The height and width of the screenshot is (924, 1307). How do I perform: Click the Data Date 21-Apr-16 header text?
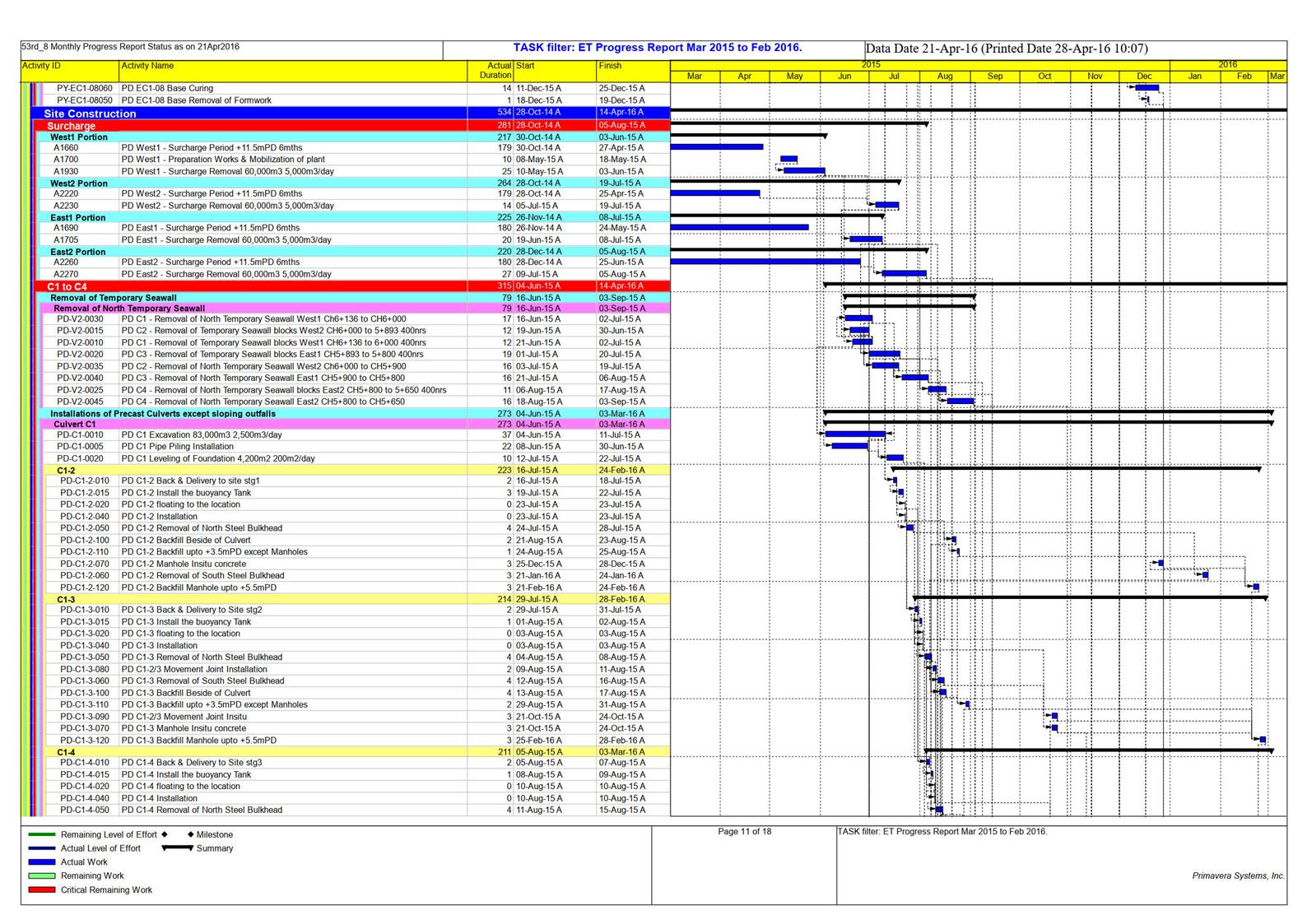pyautogui.click(x=1007, y=49)
